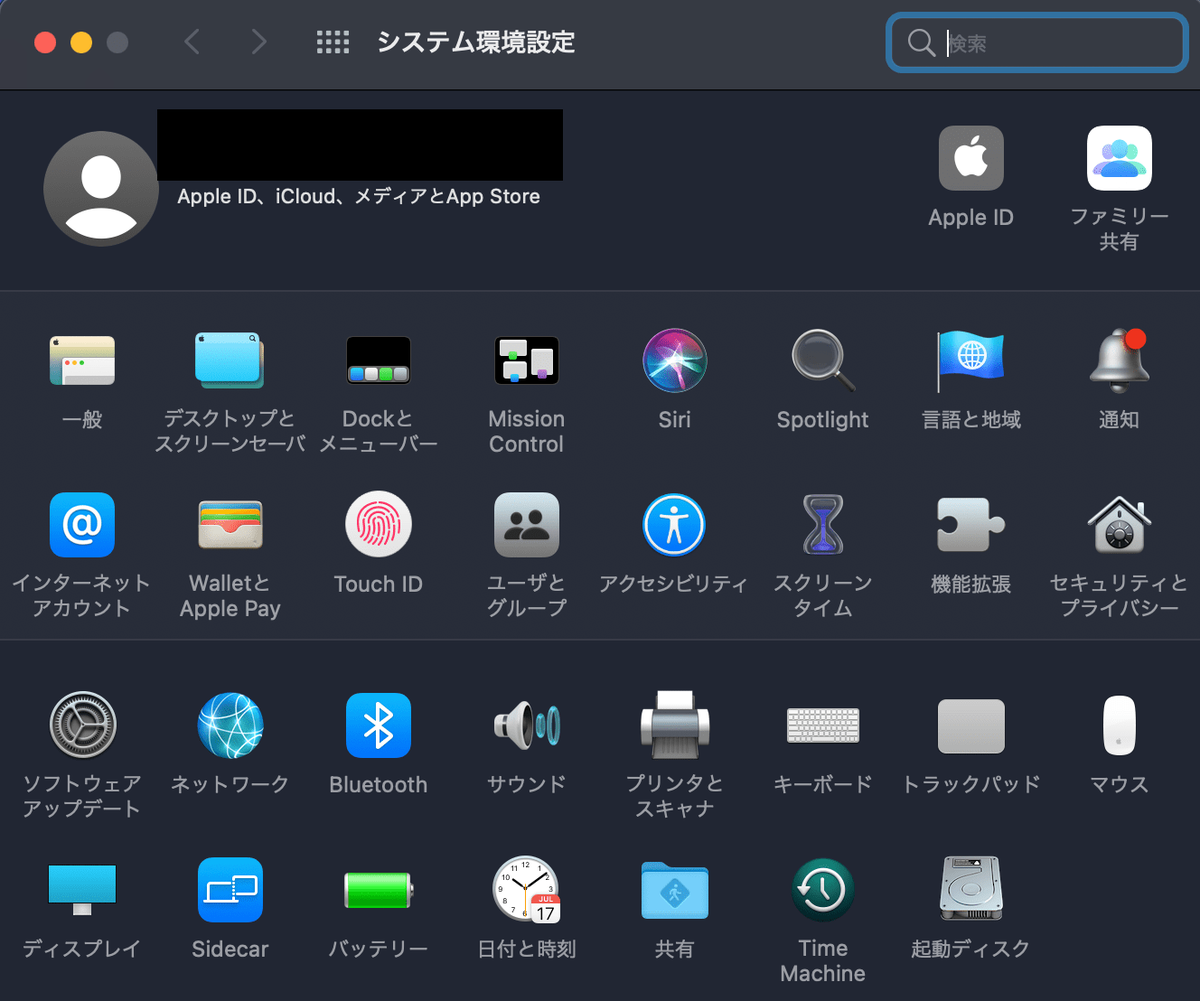Open Spotlight preferences
The width and height of the screenshot is (1200, 1001).
tap(823, 361)
